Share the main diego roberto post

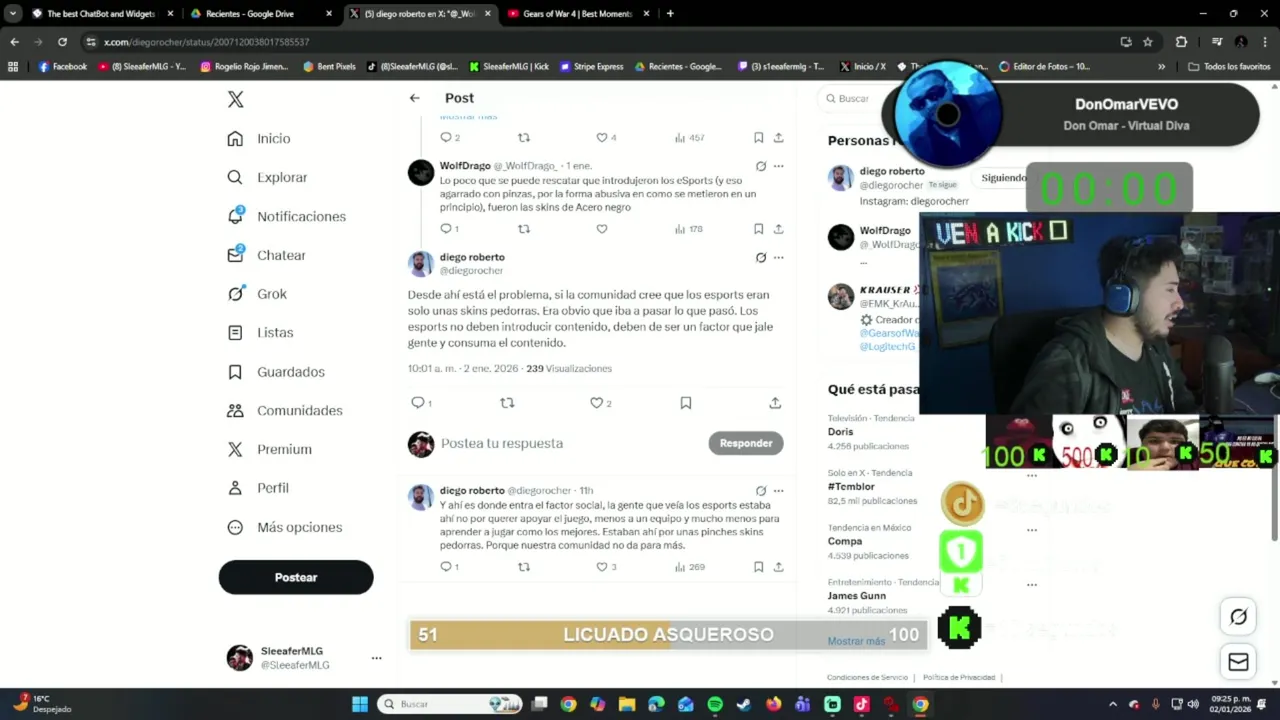[x=775, y=403]
